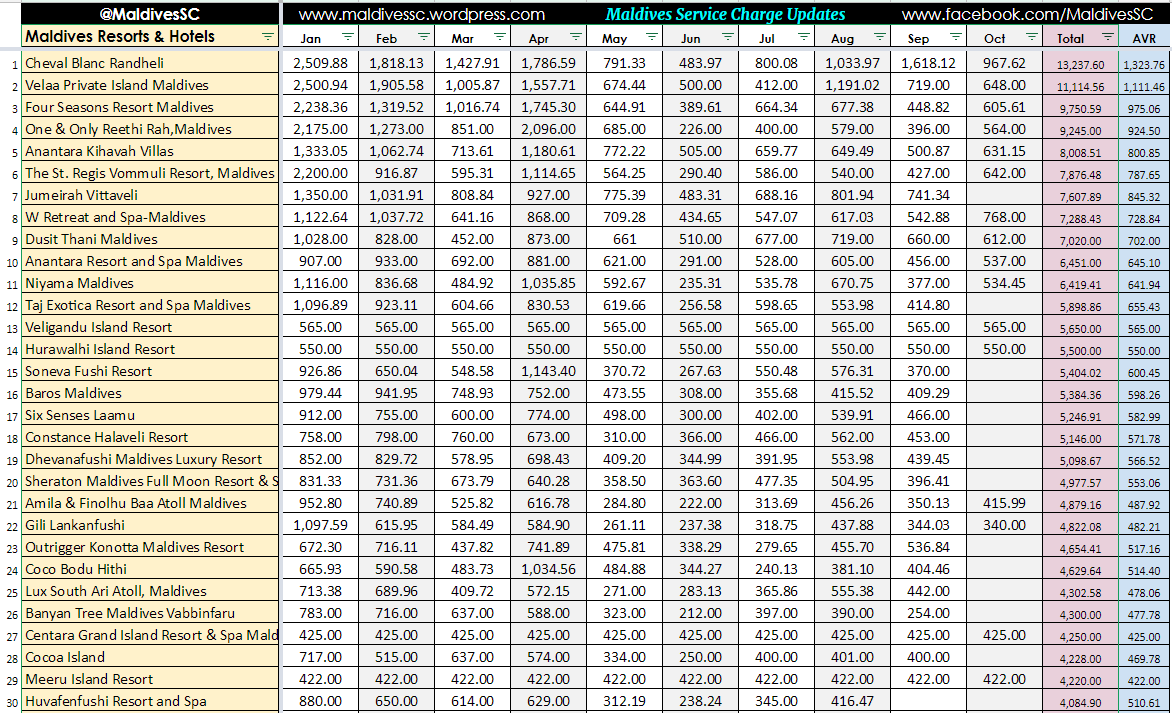Click the www.maldivessc.wordpress.com link
Screen dimensions: 1172x713
coord(422,14)
